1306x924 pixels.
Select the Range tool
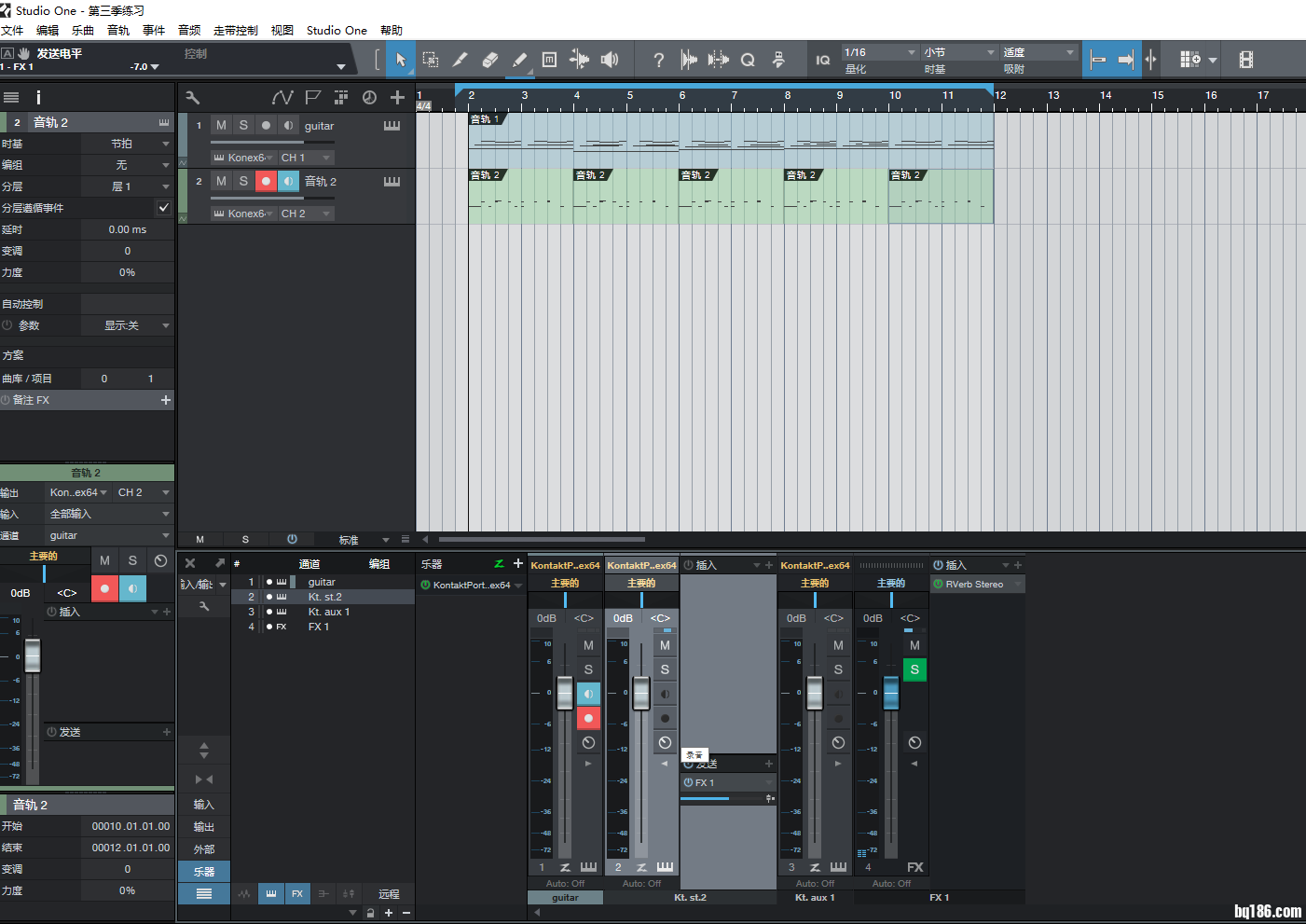pos(431,60)
